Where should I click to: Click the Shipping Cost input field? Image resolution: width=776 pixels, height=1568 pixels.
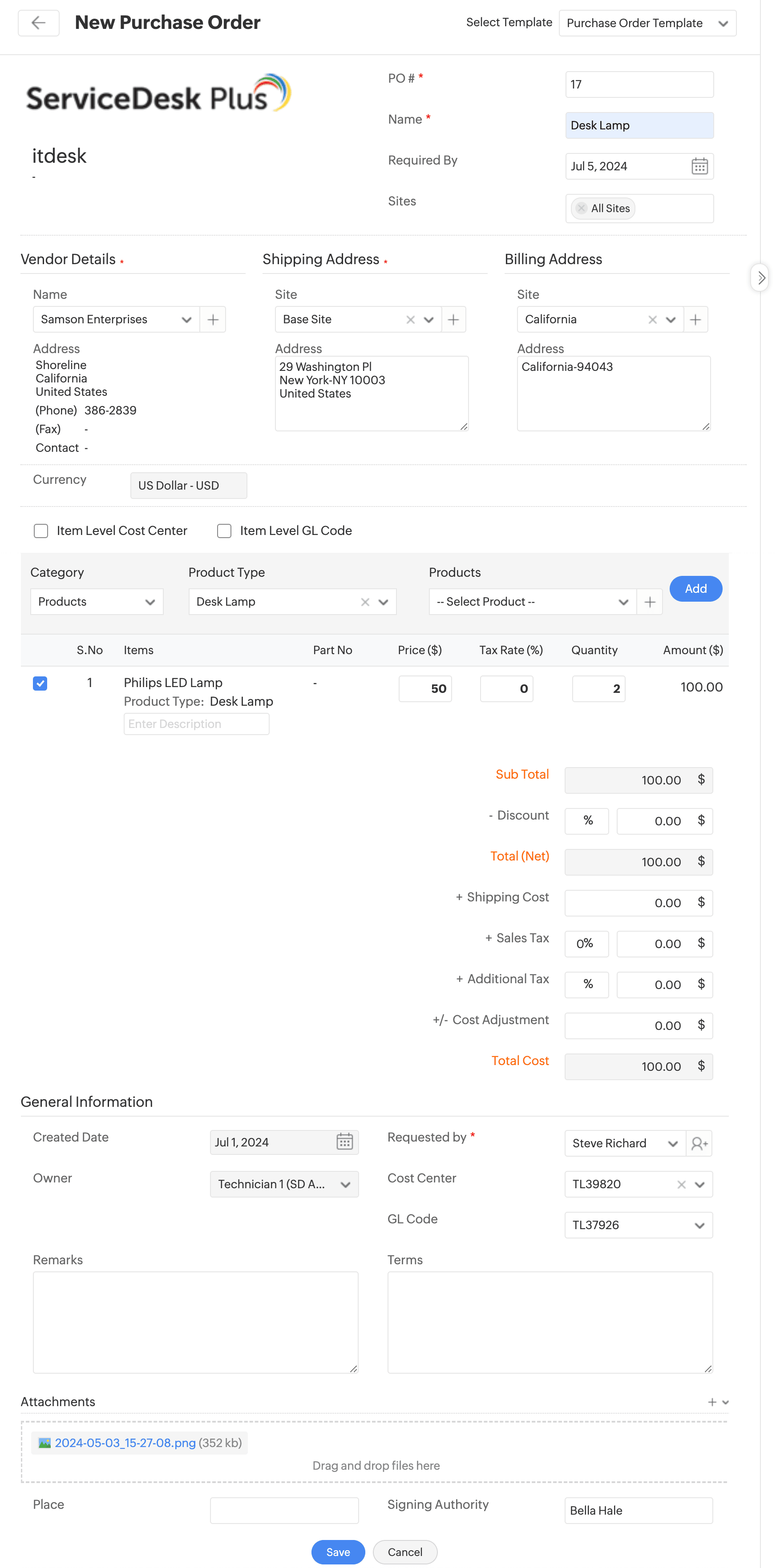629,903
